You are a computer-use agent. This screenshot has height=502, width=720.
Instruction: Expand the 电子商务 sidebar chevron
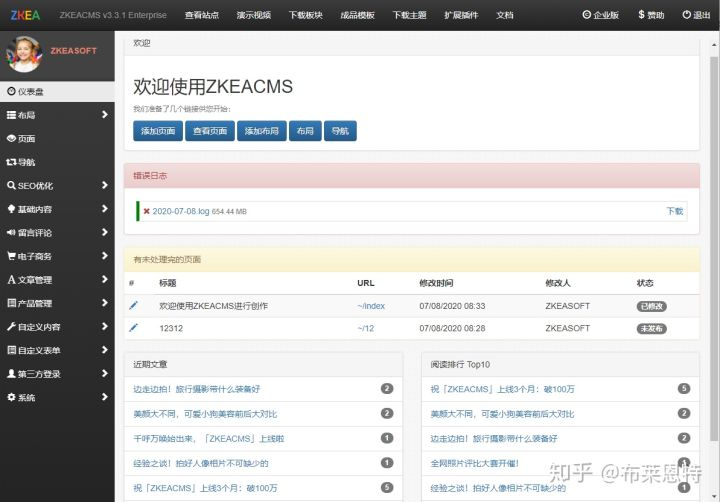tap(105, 255)
